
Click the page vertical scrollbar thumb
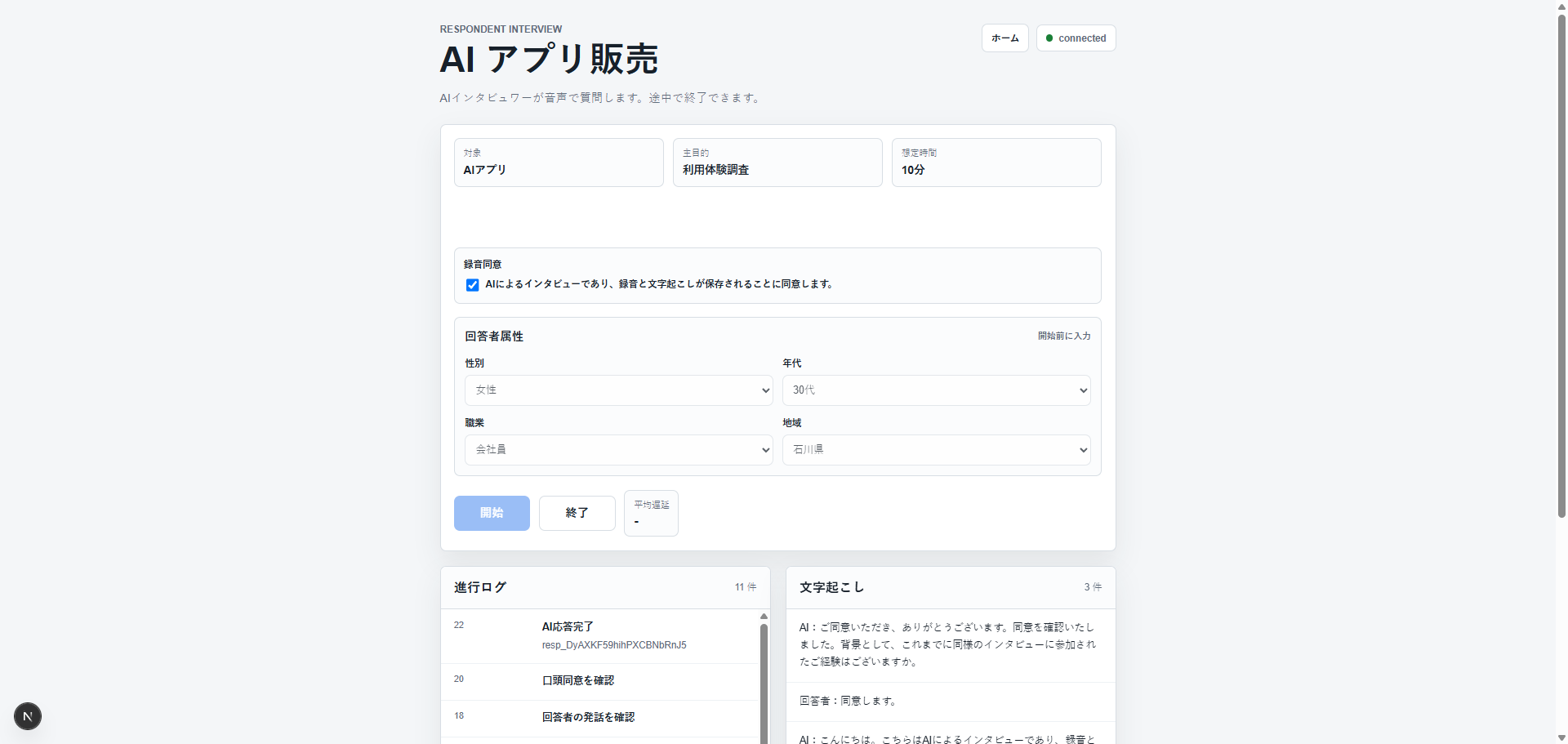point(1561,265)
